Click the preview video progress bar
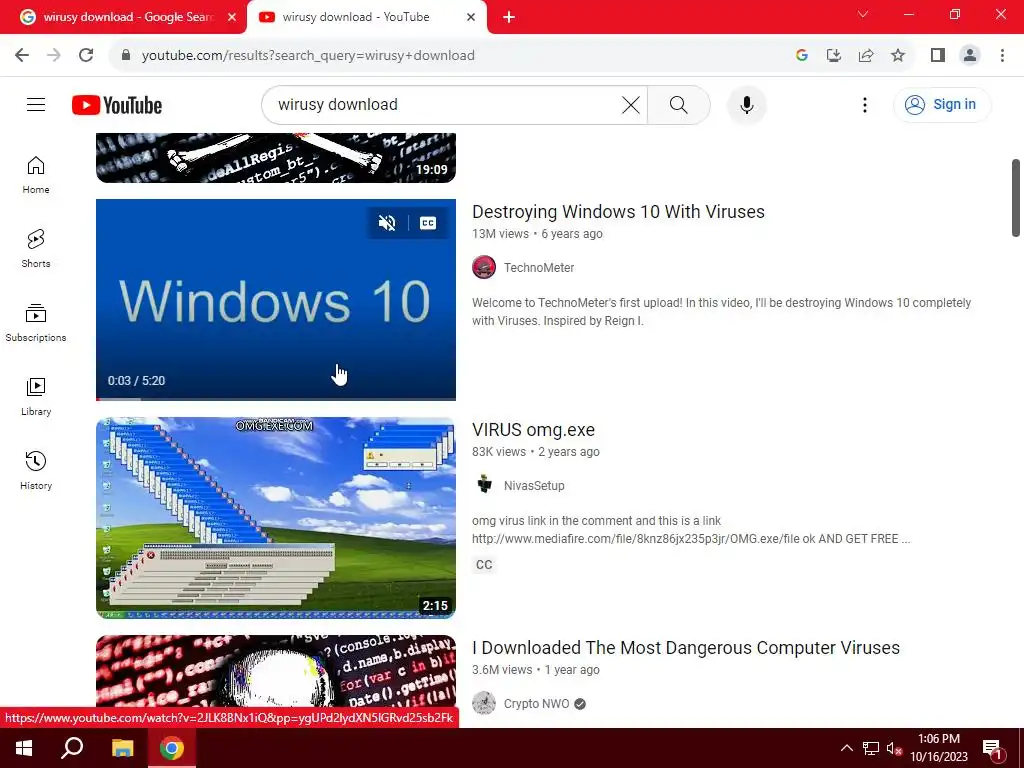The width and height of the screenshot is (1024, 768). [276, 398]
